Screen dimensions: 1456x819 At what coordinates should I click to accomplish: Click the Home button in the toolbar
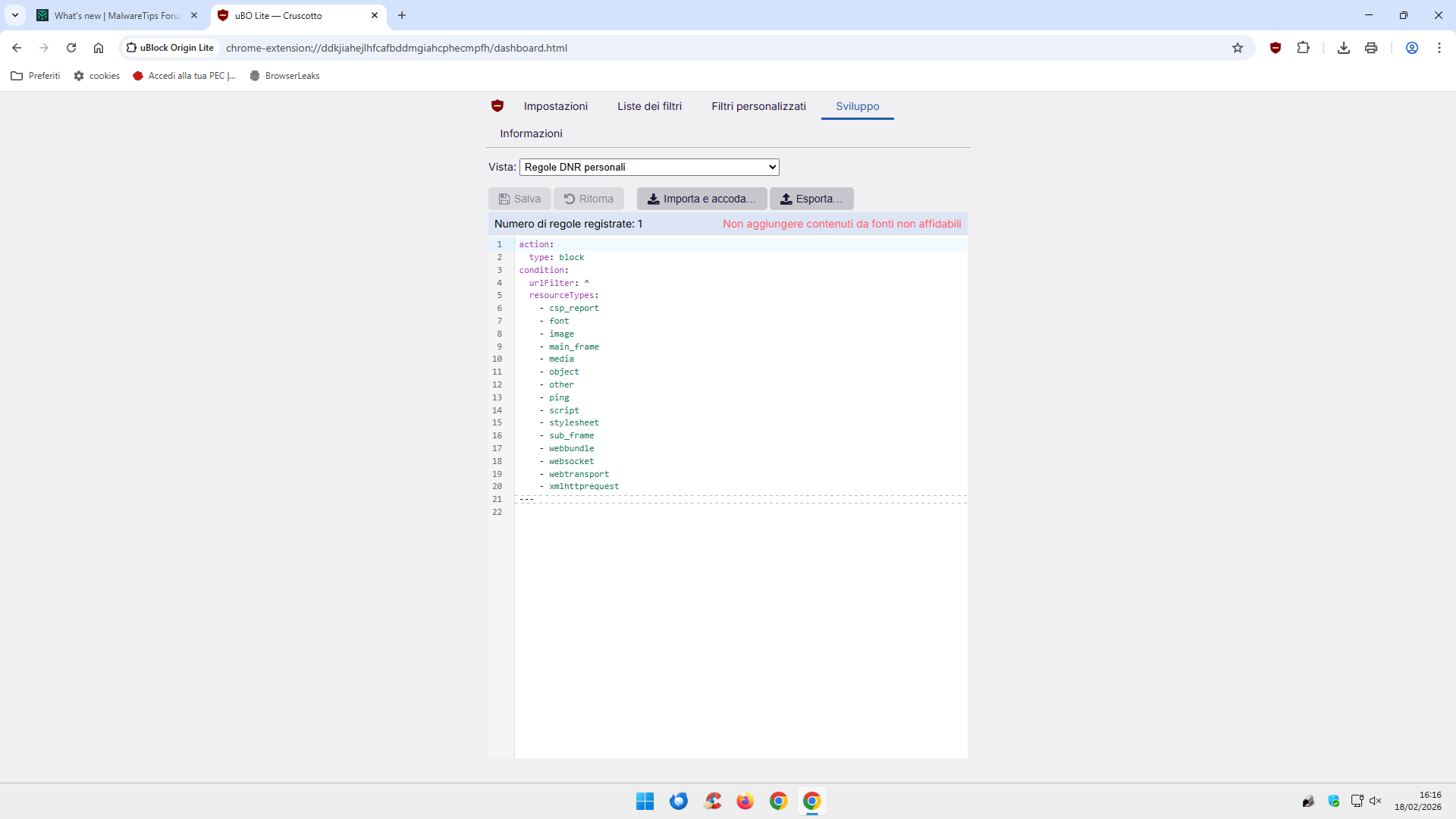click(x=99, y=48)
